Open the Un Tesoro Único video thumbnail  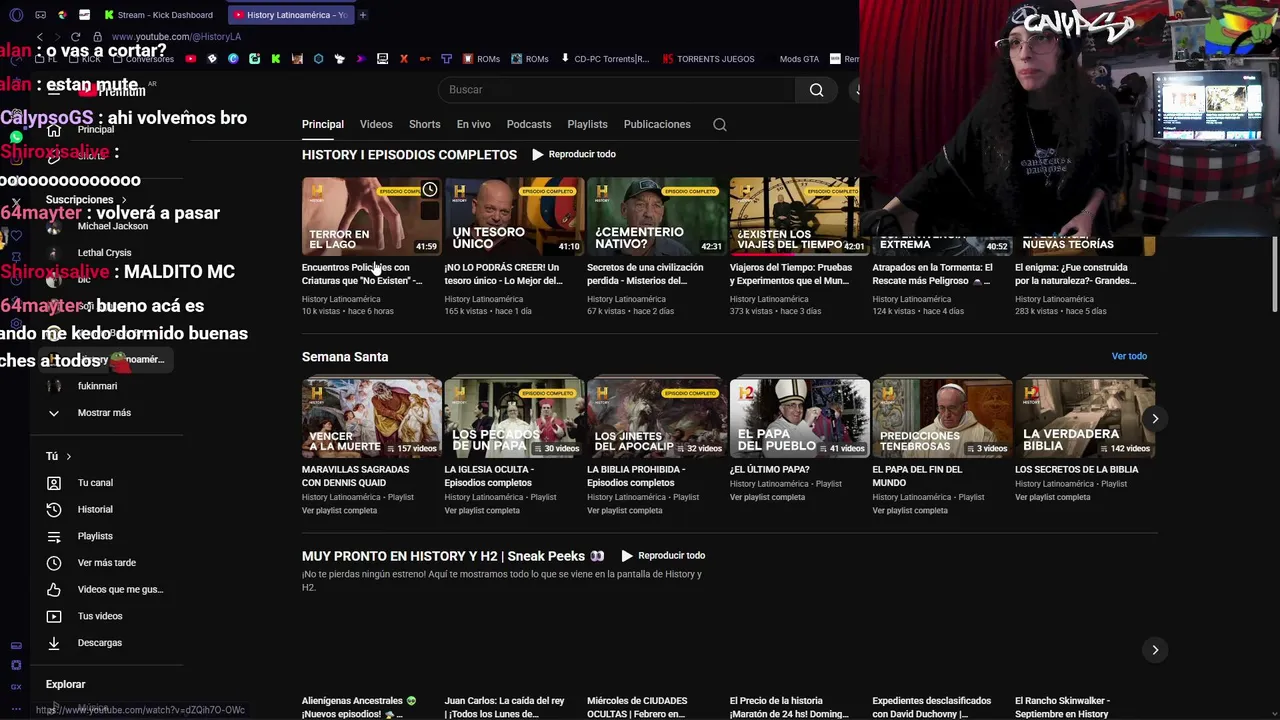(514, 216)
